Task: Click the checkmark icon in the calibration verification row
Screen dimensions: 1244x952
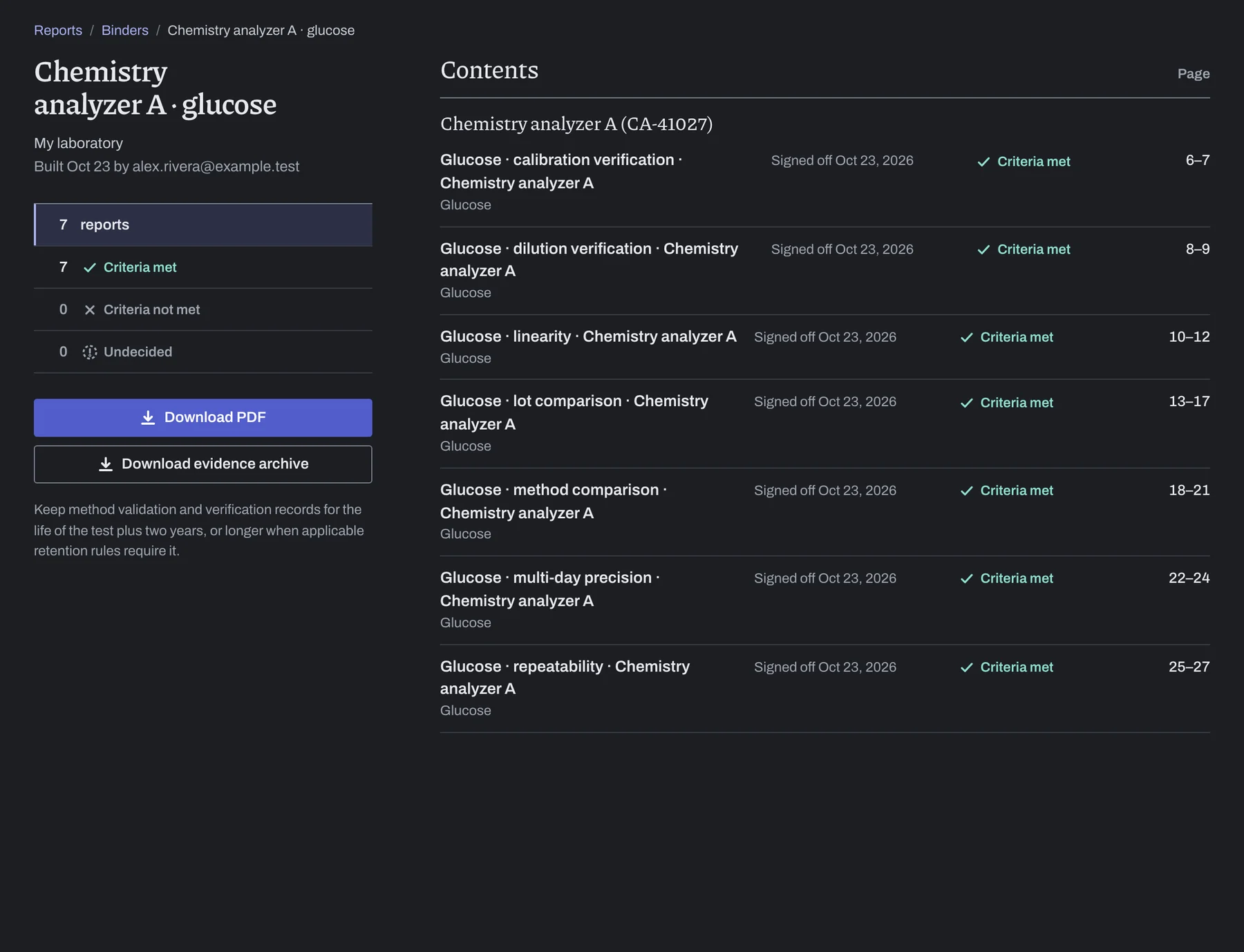Action: pyautogui.click(x=983, y=162)
